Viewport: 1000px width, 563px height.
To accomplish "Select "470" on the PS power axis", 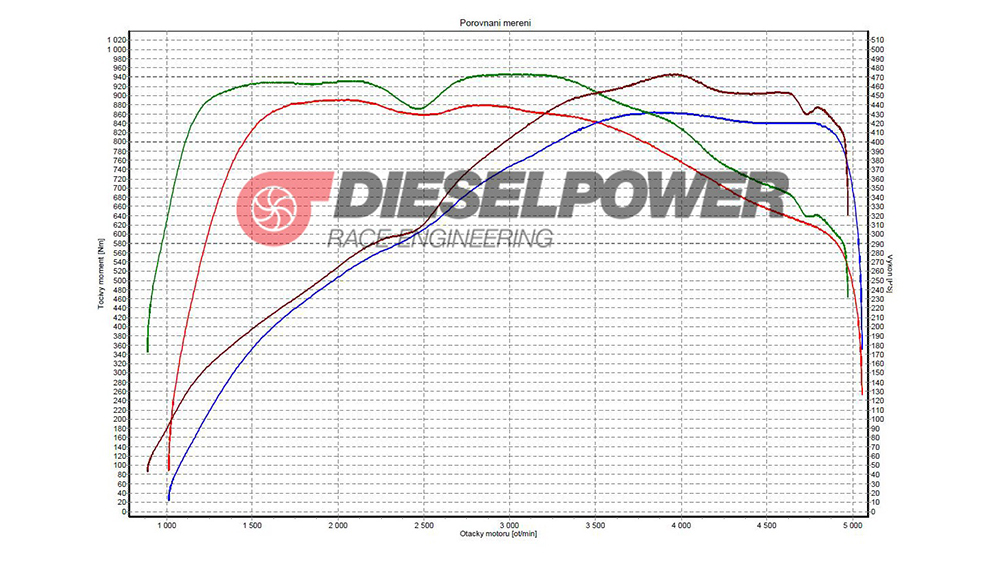I will [878, 77].
